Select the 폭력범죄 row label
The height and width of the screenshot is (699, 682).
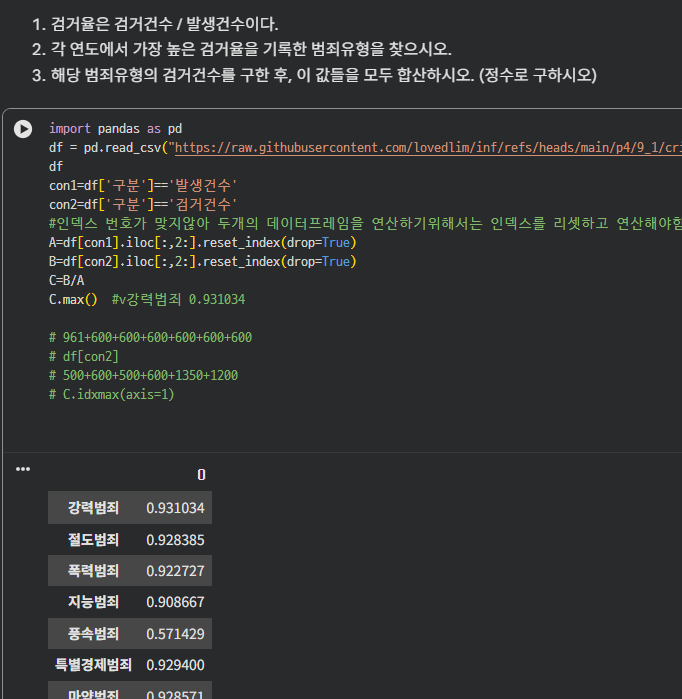point(93,571)
